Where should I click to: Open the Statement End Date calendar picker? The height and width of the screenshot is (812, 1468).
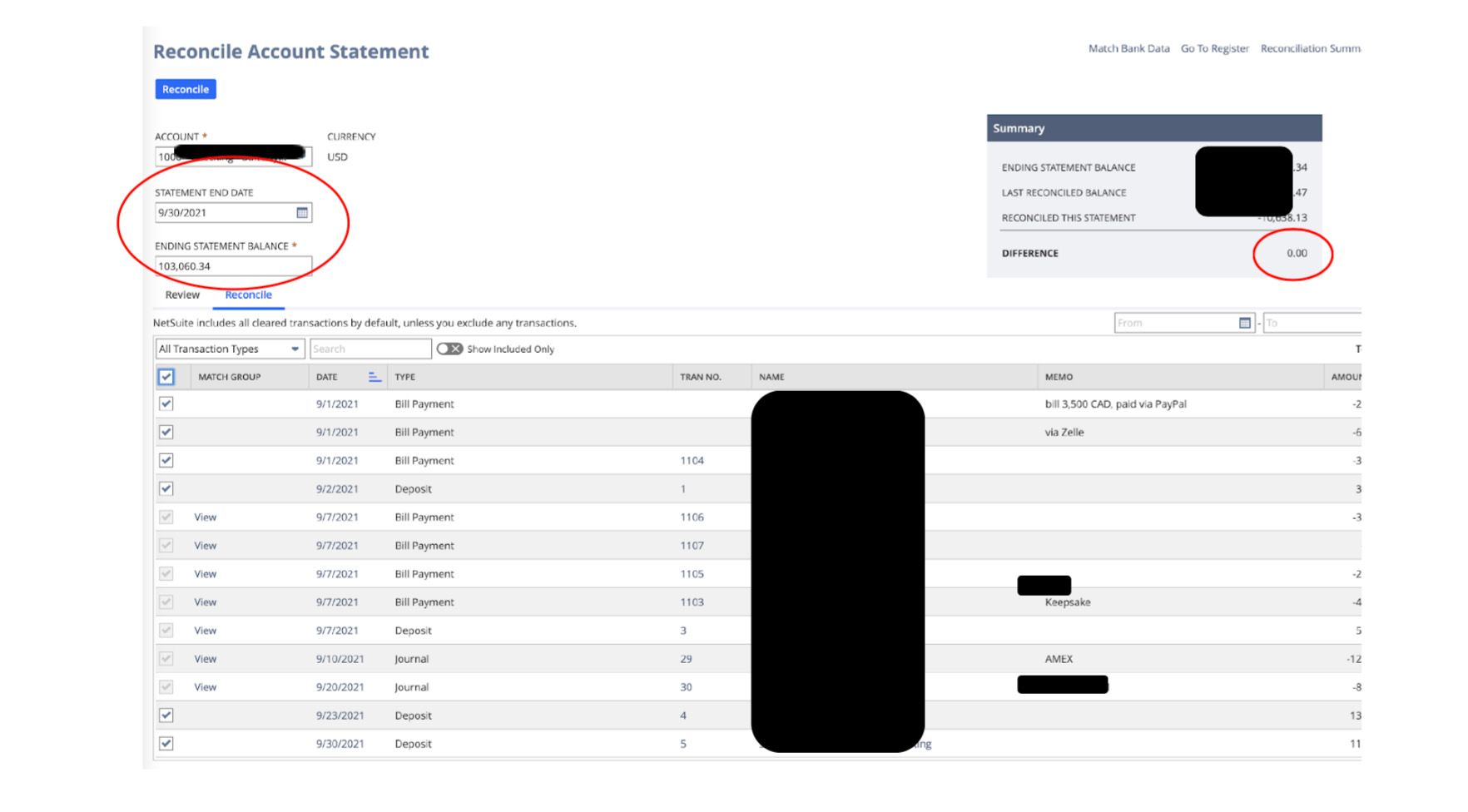(x=301, y=213)
